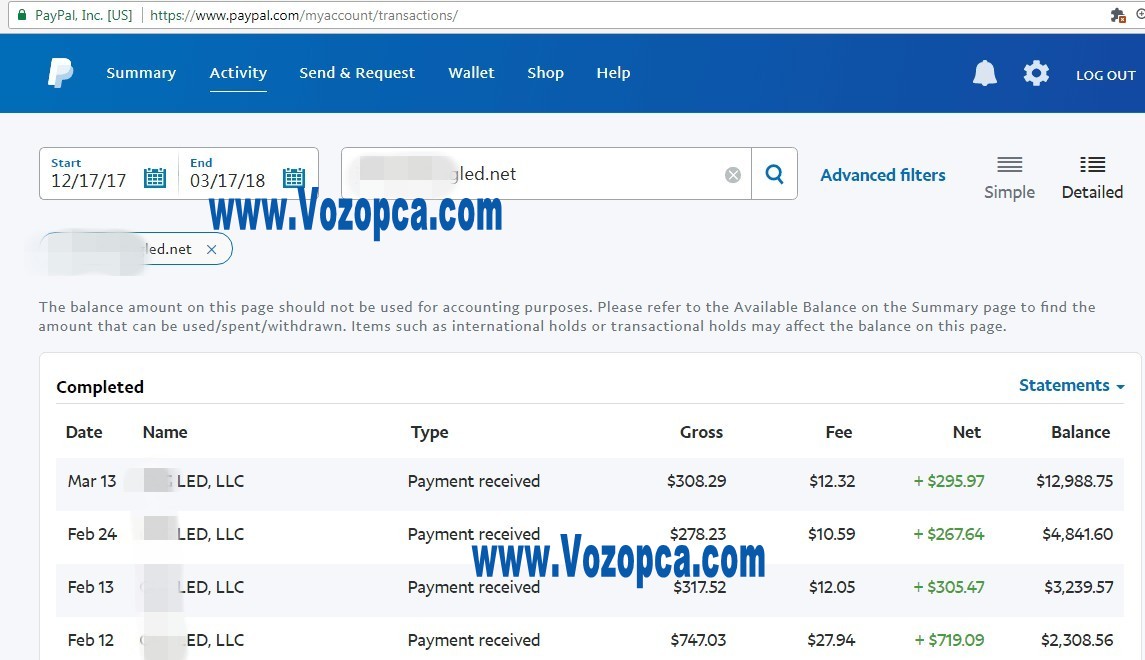Click the browser extension icon

(1117, 15)
